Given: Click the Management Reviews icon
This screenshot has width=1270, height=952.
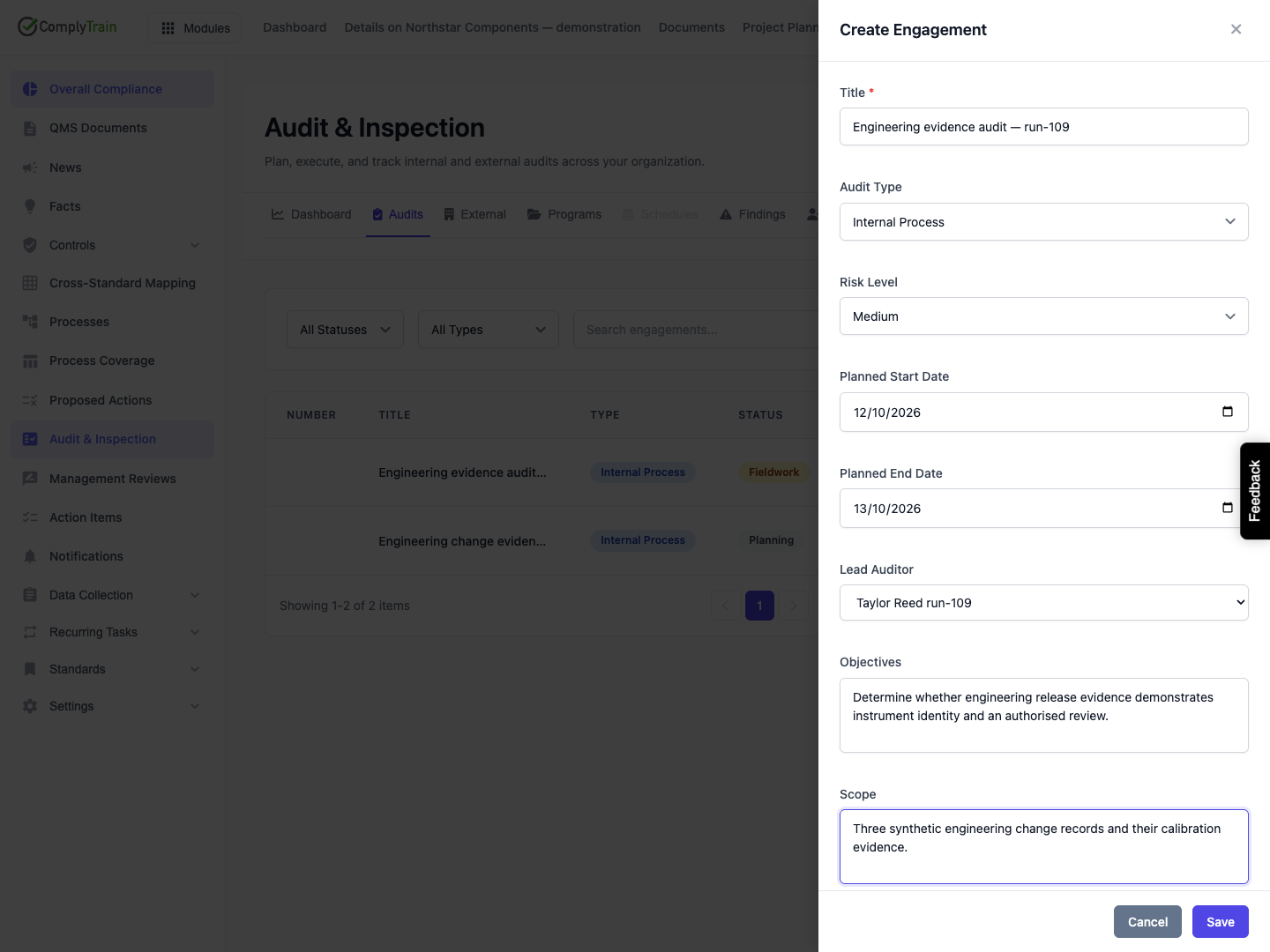Looking at the screenshot, I should [30, 479].
